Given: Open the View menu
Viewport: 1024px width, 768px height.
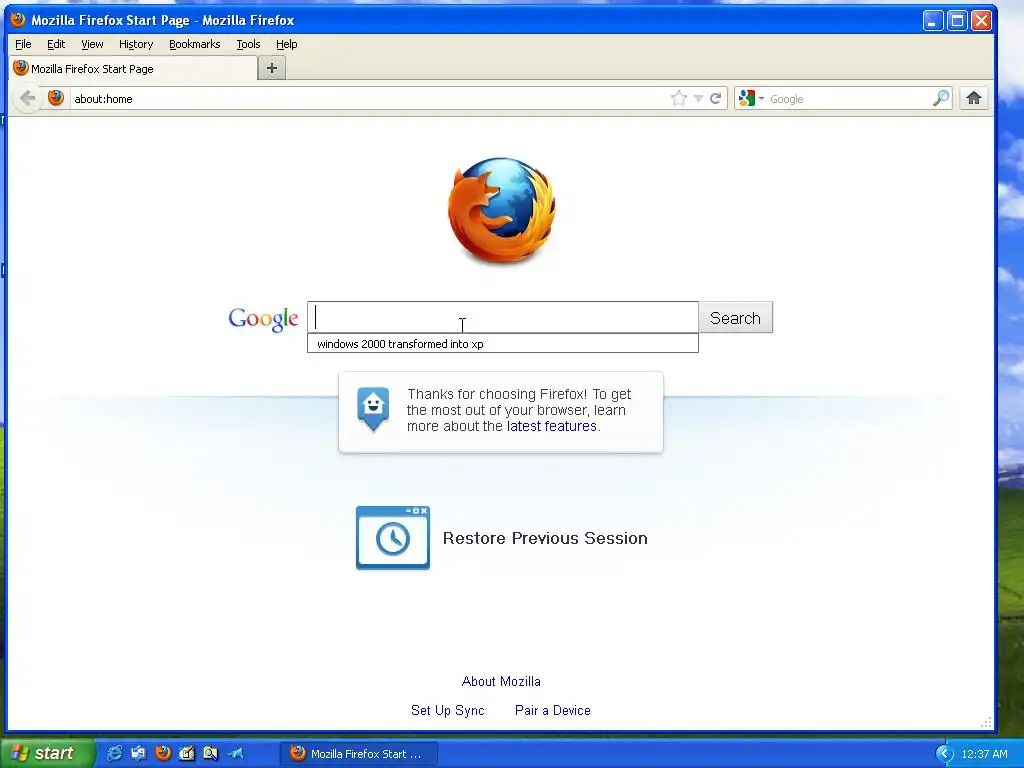Looking at the screenshot, I should click(92, 44).
